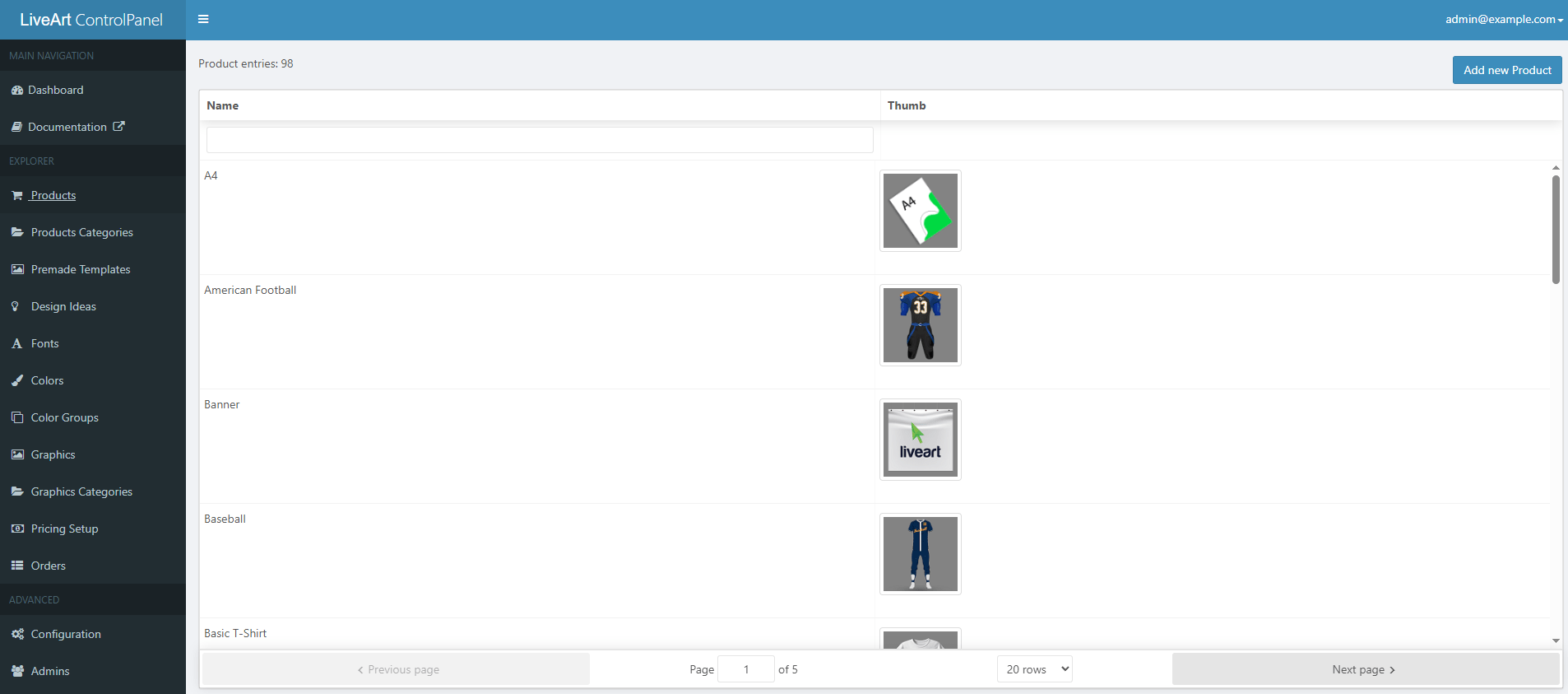This screenshot has height=694, width=1568.
Task: Click the Banner liveart thumbnail
Action: (921, 440)
